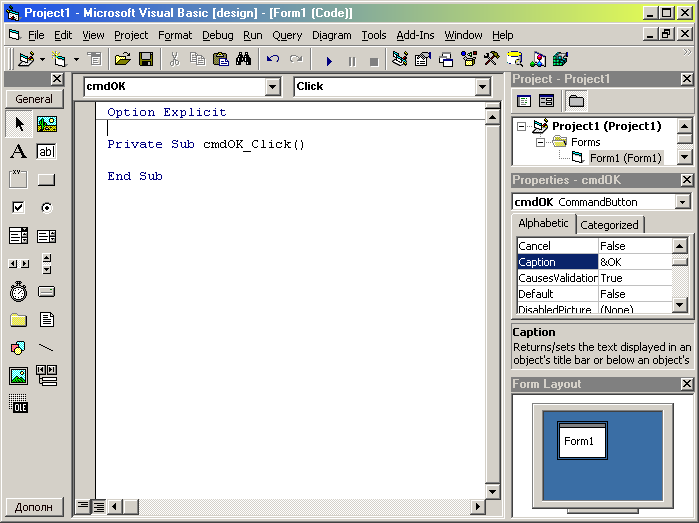
Task: Open the Toolbox hammer-wrench icon
Action: [492, 59]
